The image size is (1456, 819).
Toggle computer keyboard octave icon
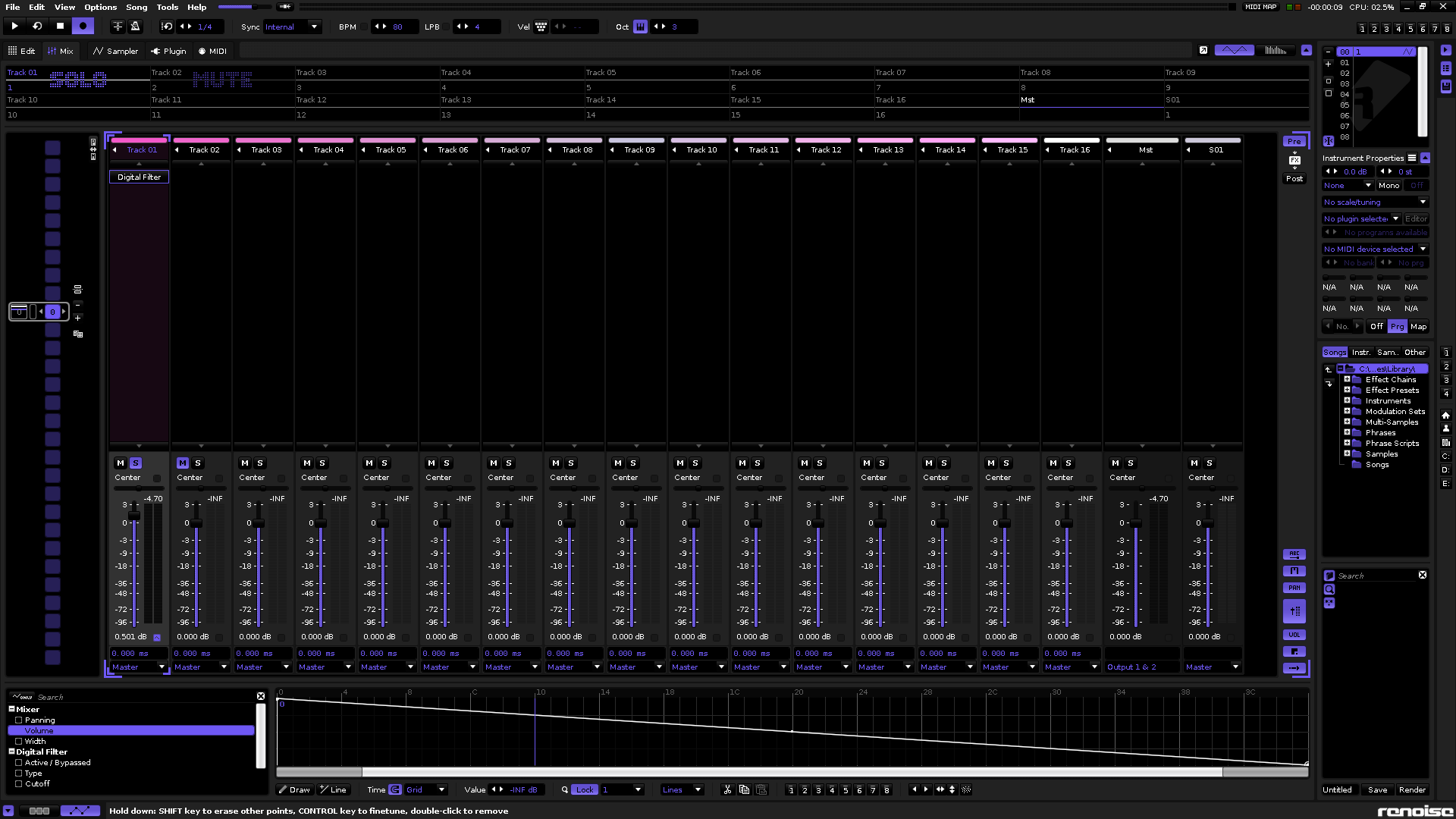[x=640, y=27]
